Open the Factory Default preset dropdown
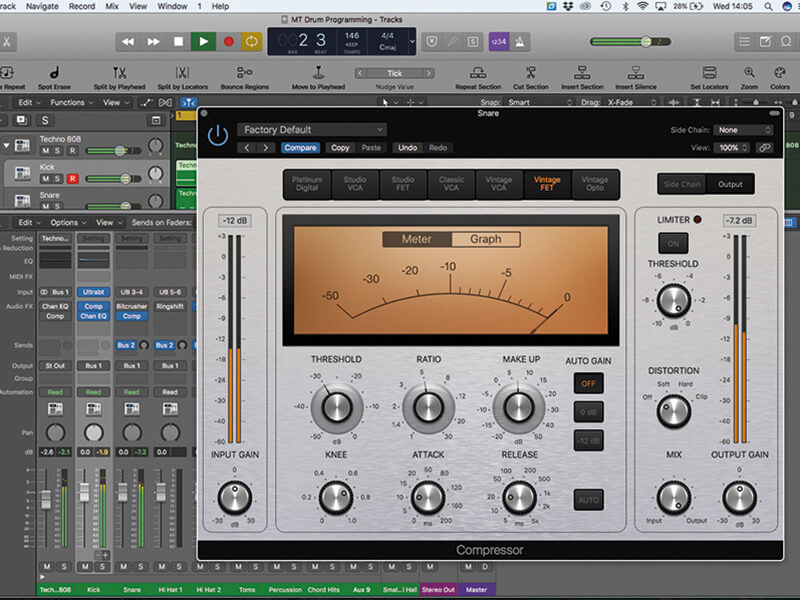The height and width of the screenshot is (600, 800). click(x=310, y=129)
